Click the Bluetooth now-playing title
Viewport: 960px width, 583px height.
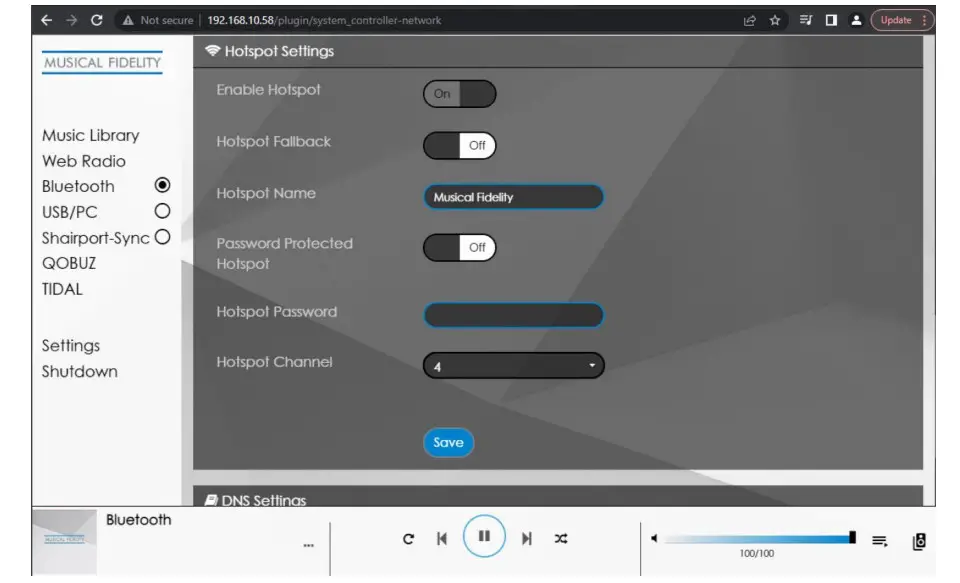point(138,519)
